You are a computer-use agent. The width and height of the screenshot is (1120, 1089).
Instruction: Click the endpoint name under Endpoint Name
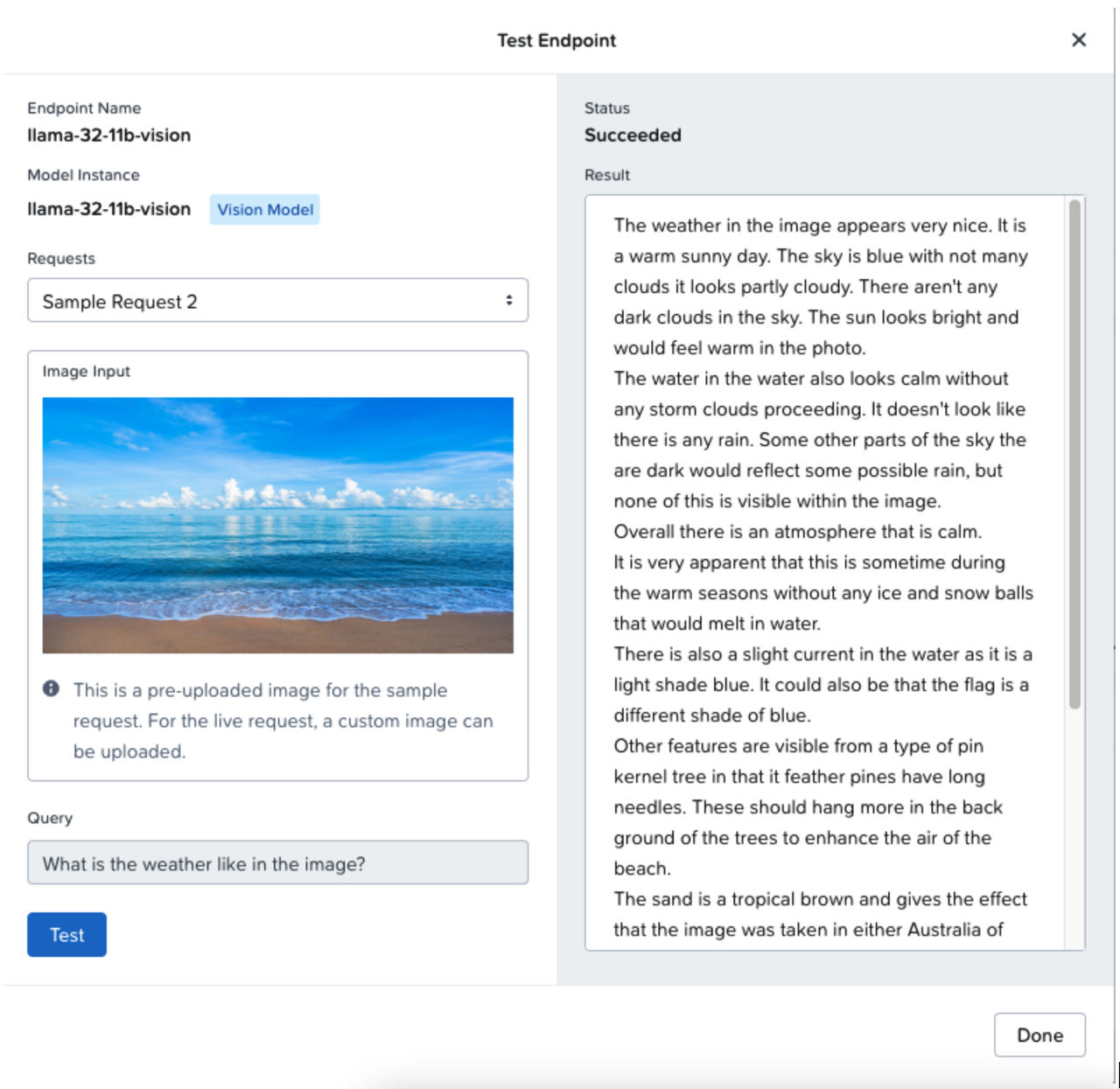pos(108,136)
